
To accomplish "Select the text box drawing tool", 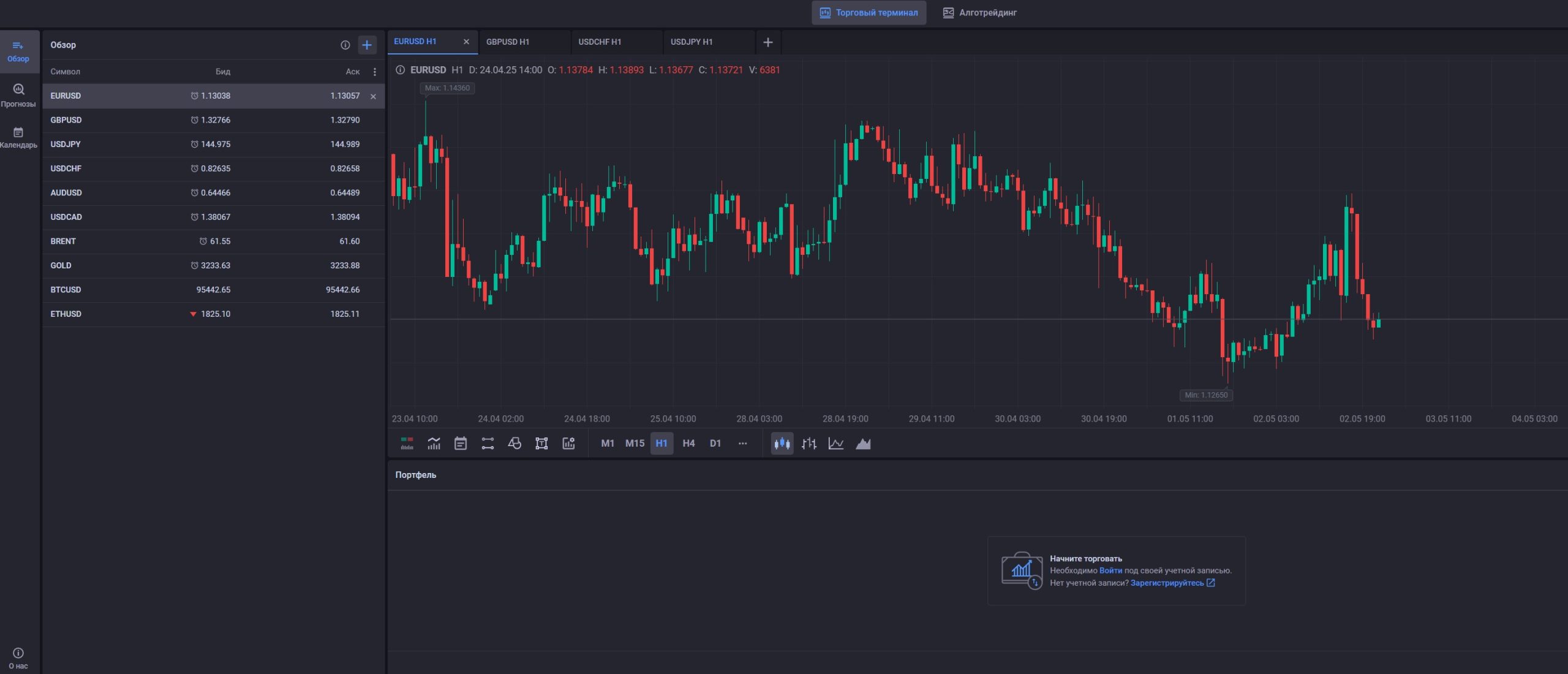I will pos(541,444).
